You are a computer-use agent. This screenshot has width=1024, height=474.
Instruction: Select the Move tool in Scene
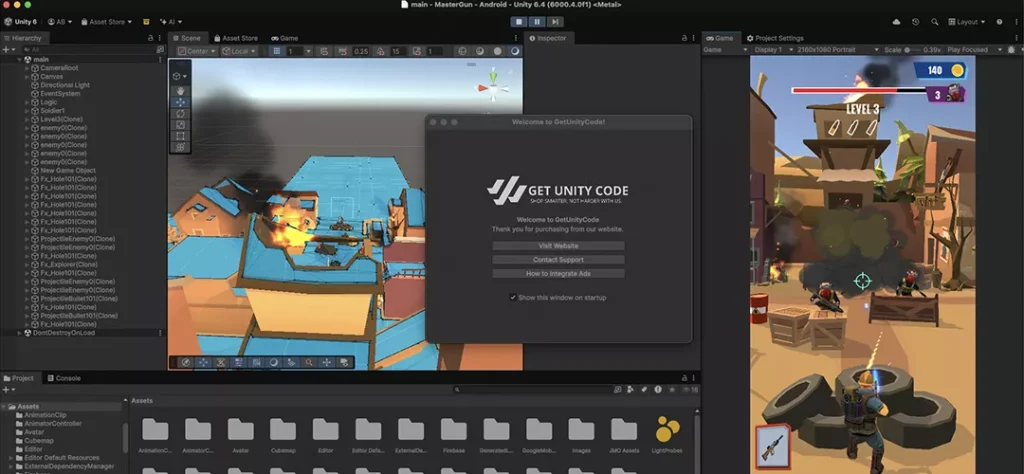180,102
